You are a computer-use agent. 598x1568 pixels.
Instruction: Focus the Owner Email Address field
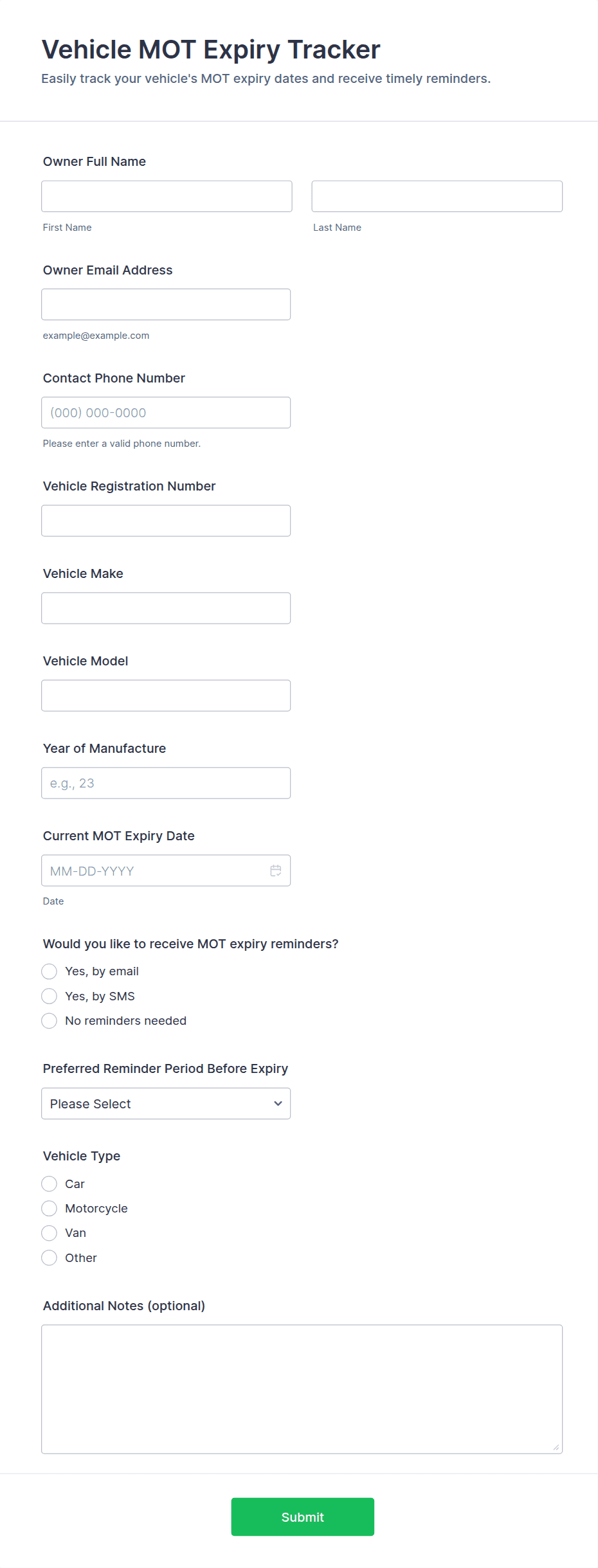(x=166, y=304)
